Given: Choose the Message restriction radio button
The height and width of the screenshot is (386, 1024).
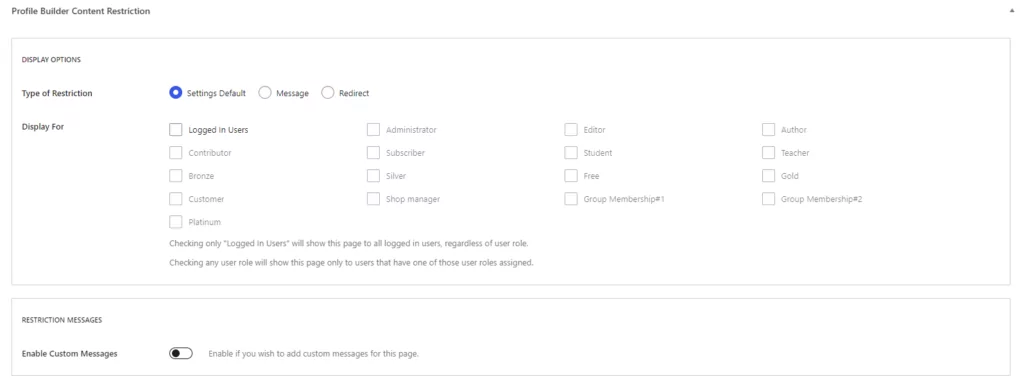Looking at the screenshot, I should click(x=264, y=93).
